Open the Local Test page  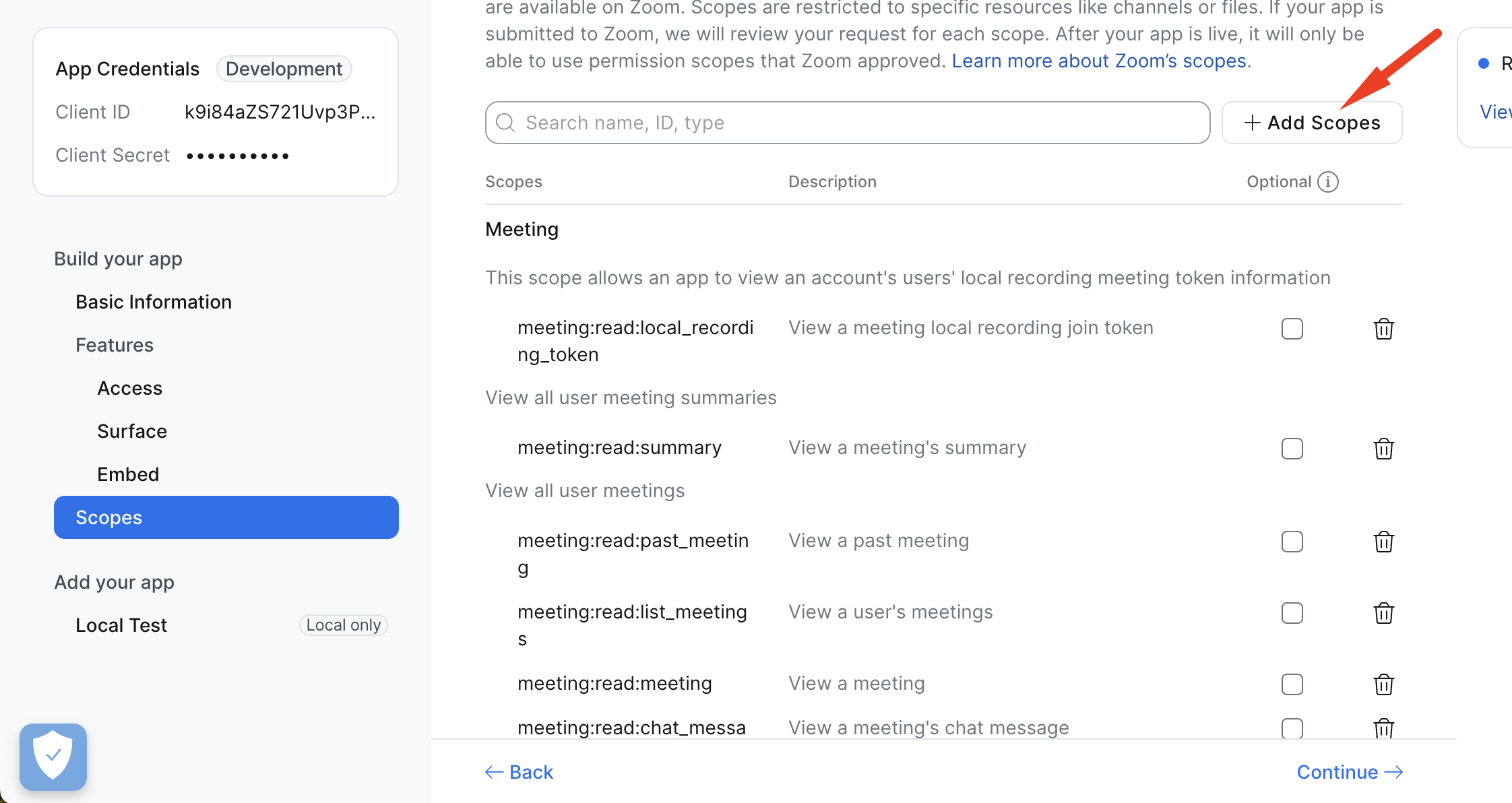(121, 625)
